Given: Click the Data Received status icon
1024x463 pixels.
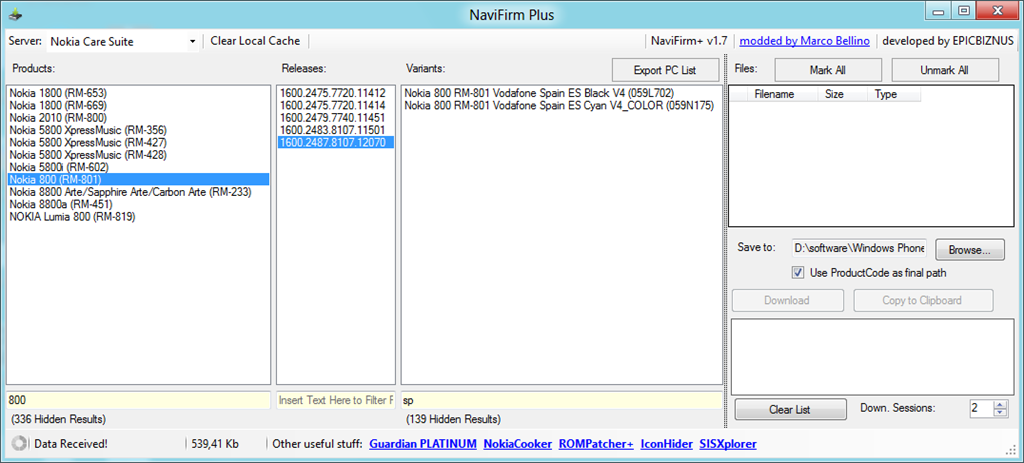Looking at the screenshot, I should point(18,443).
